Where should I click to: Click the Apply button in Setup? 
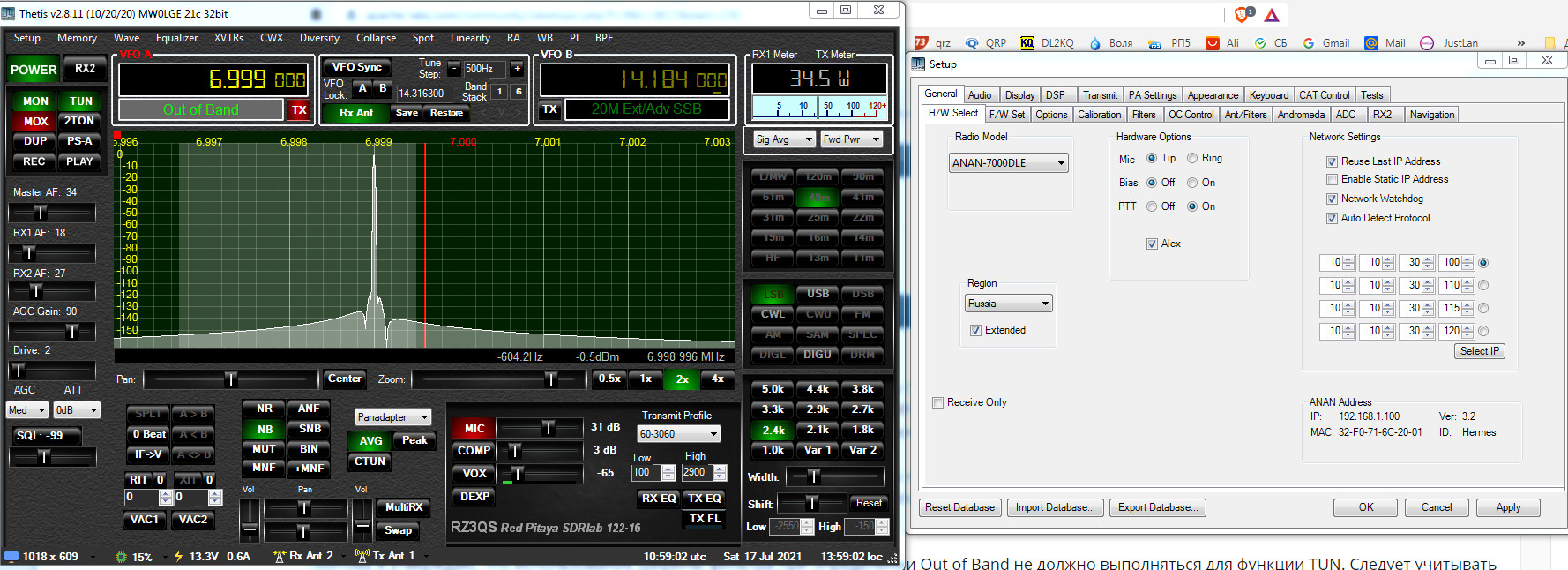(1508, 507)
